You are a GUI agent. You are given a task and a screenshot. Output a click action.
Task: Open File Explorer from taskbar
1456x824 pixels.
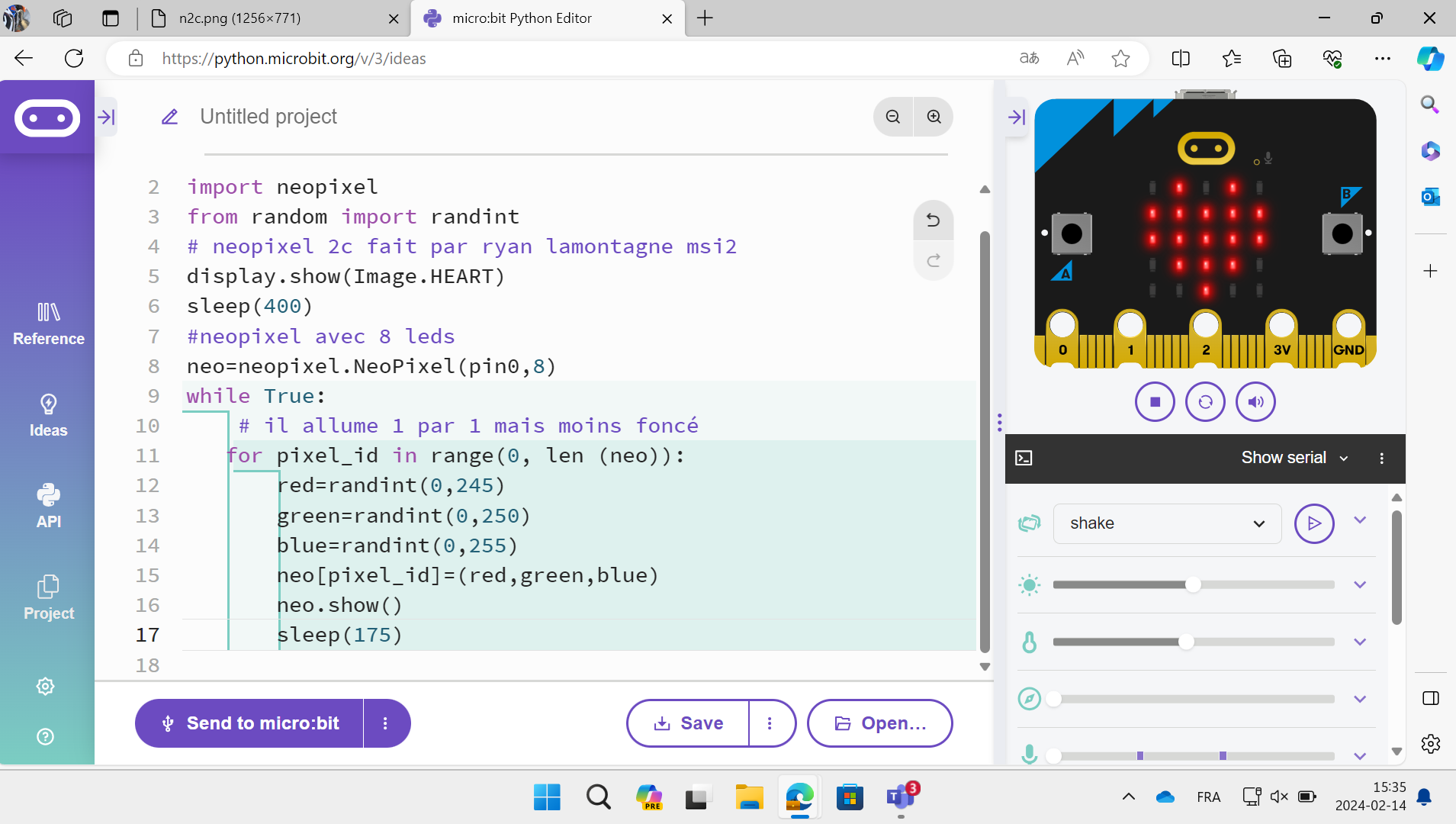[749, 797]
